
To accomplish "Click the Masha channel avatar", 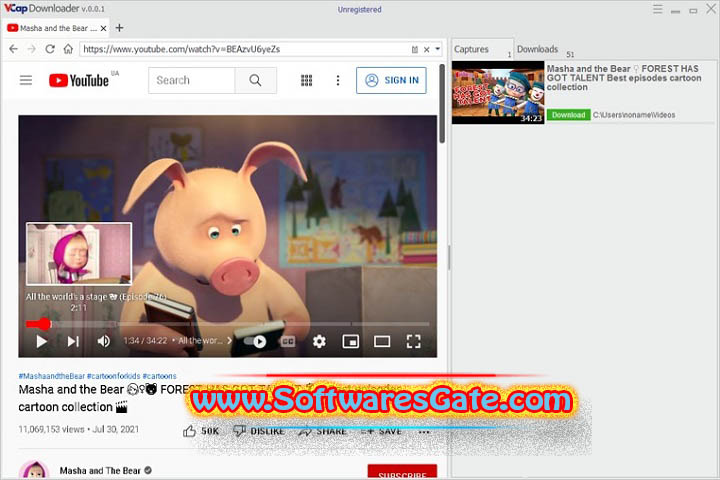I will (34, 470).
